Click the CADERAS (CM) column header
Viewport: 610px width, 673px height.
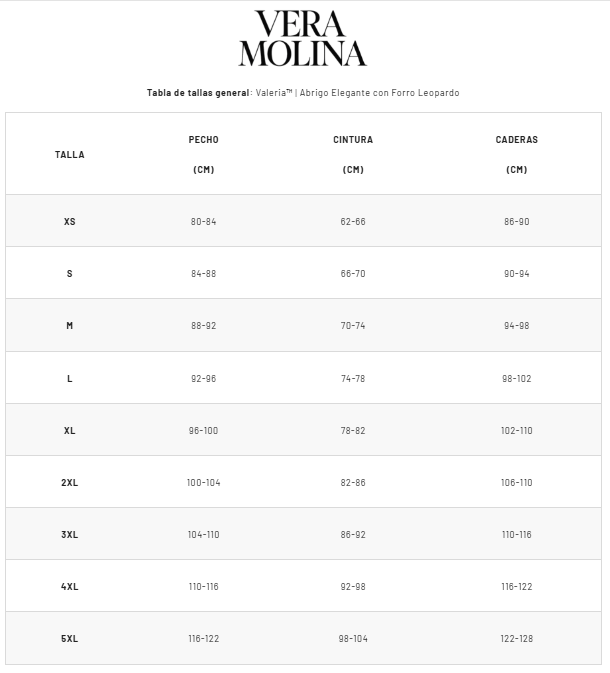pyautogui.click(x=516, y=154)
